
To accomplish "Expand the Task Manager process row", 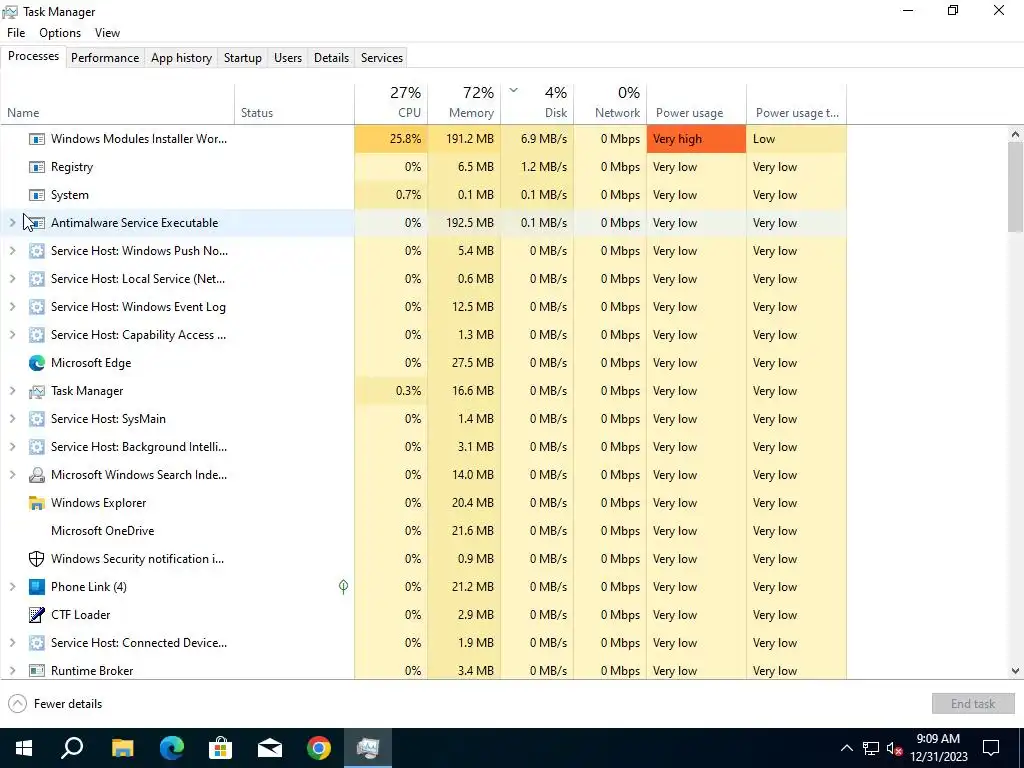I will pyautogui.click(x=12, y=391).
